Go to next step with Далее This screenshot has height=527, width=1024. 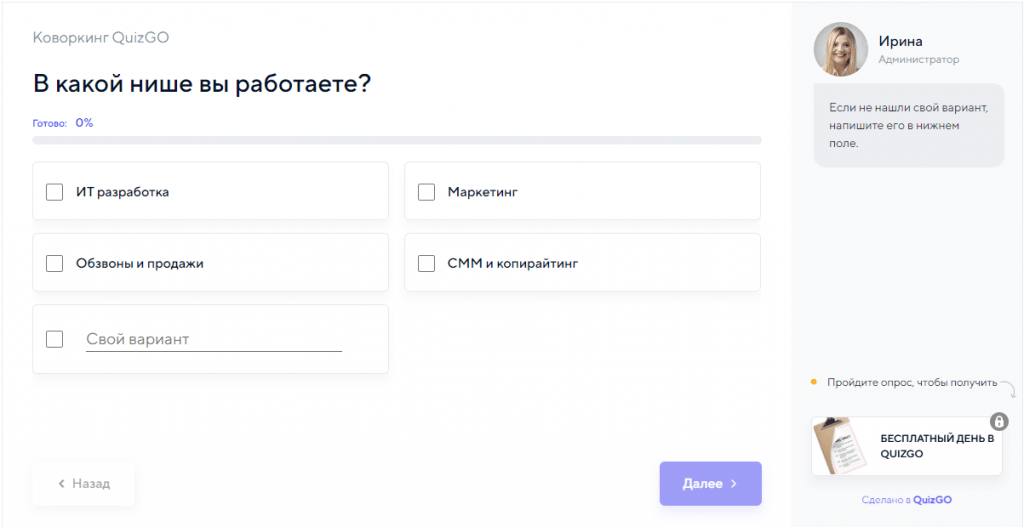tap(711, 484)
